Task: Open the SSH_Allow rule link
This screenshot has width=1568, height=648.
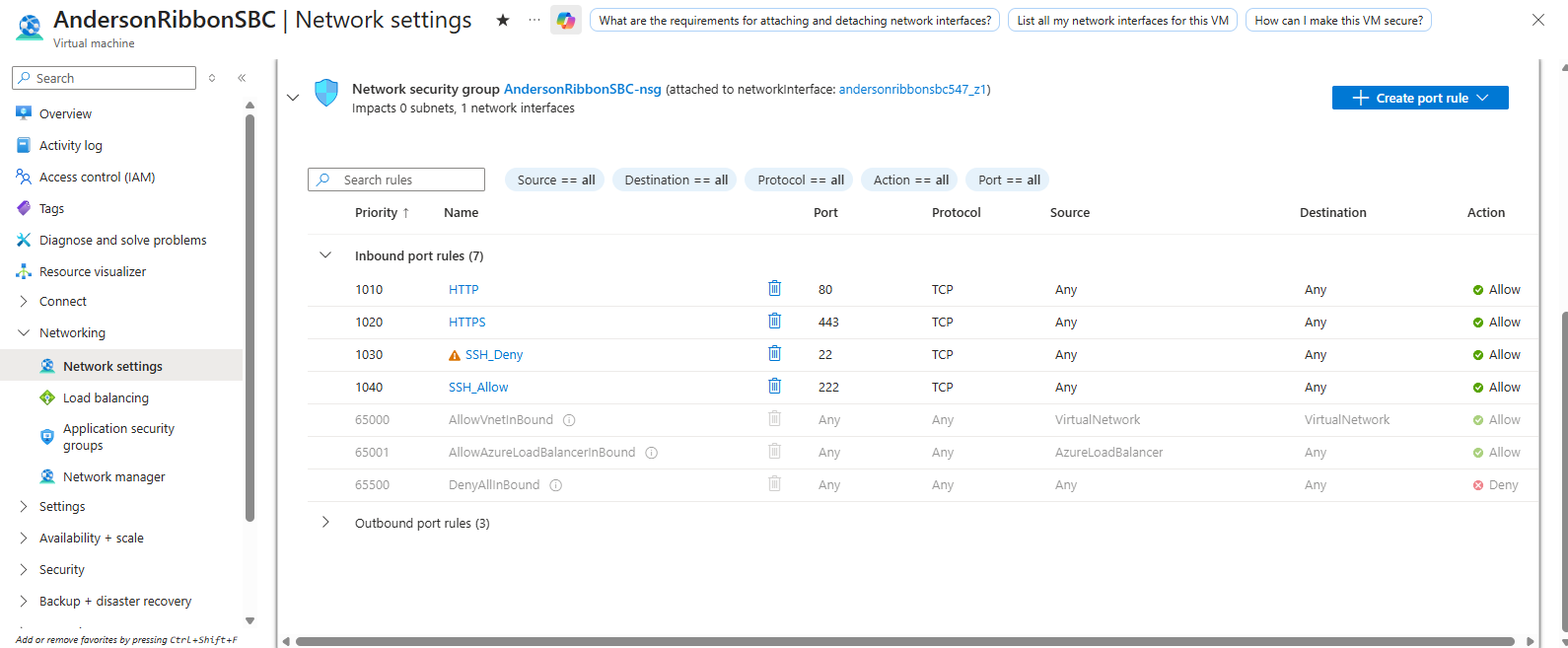Action: [x=478, y=387]
